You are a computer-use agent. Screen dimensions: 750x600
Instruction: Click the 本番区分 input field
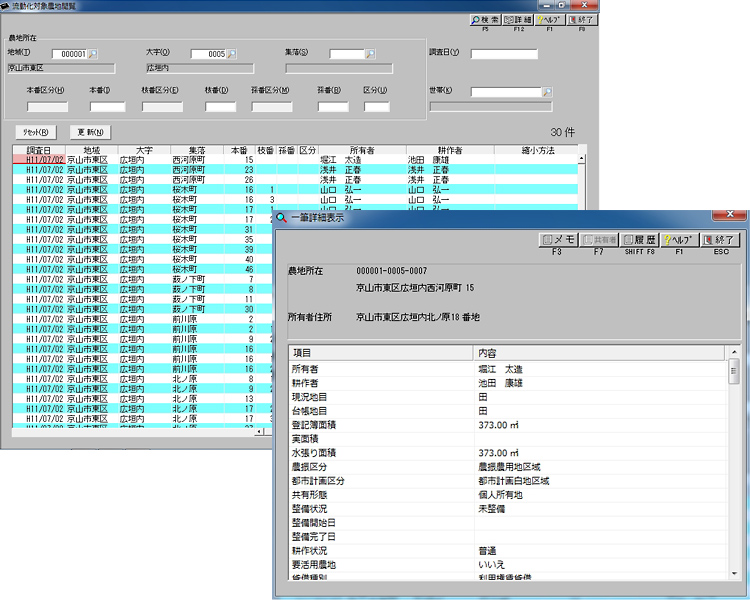coord(47,107)
